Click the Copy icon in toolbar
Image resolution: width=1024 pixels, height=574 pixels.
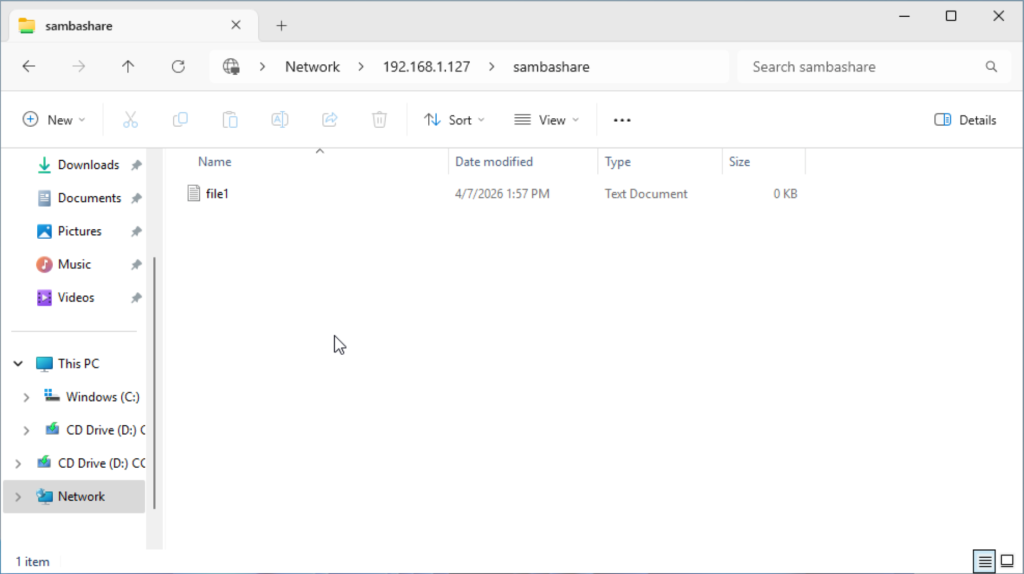180,120
